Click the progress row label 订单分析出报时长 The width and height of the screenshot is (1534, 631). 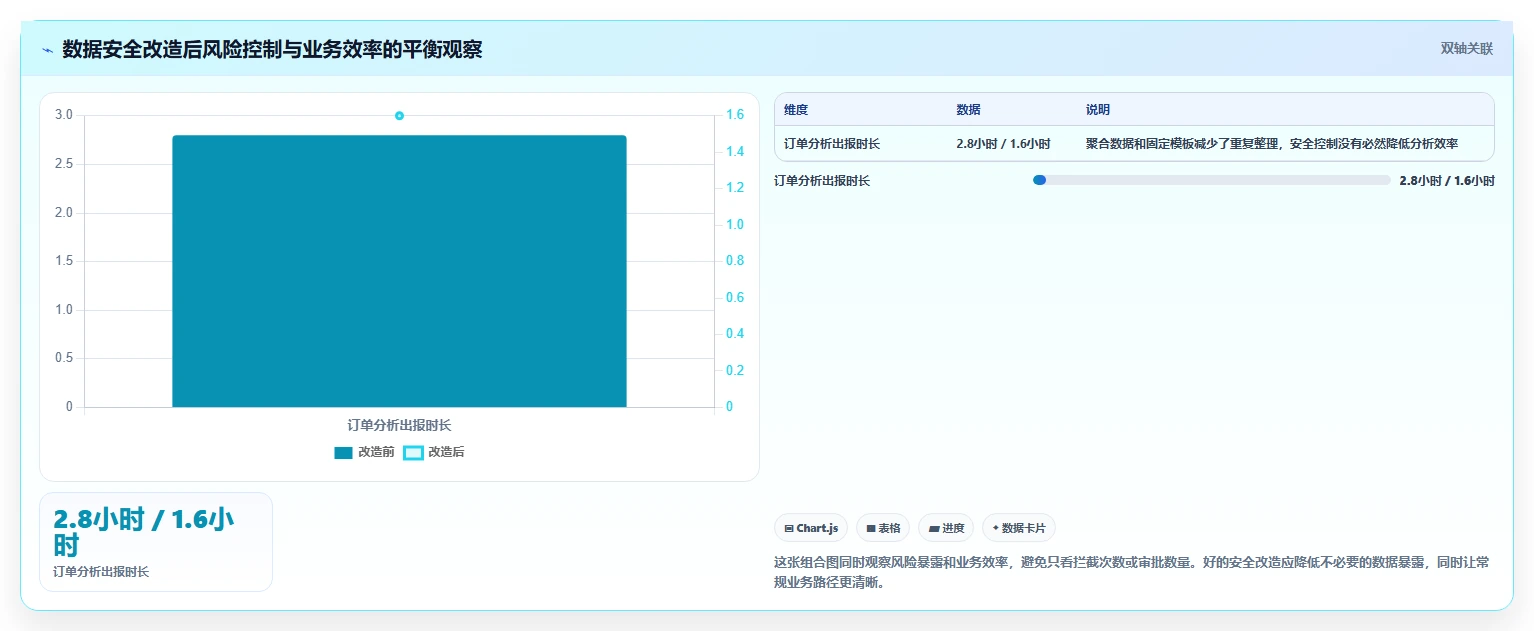822,181
